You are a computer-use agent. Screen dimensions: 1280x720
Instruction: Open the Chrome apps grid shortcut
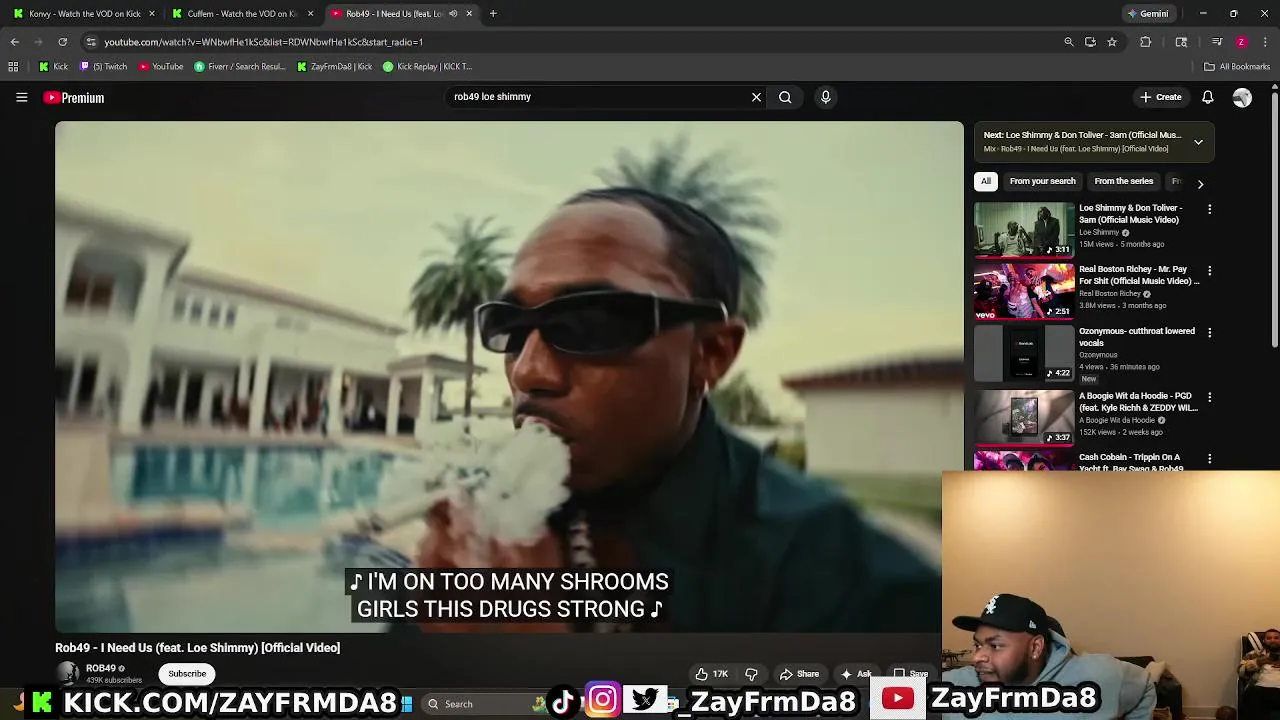click(x=13, y=67)
